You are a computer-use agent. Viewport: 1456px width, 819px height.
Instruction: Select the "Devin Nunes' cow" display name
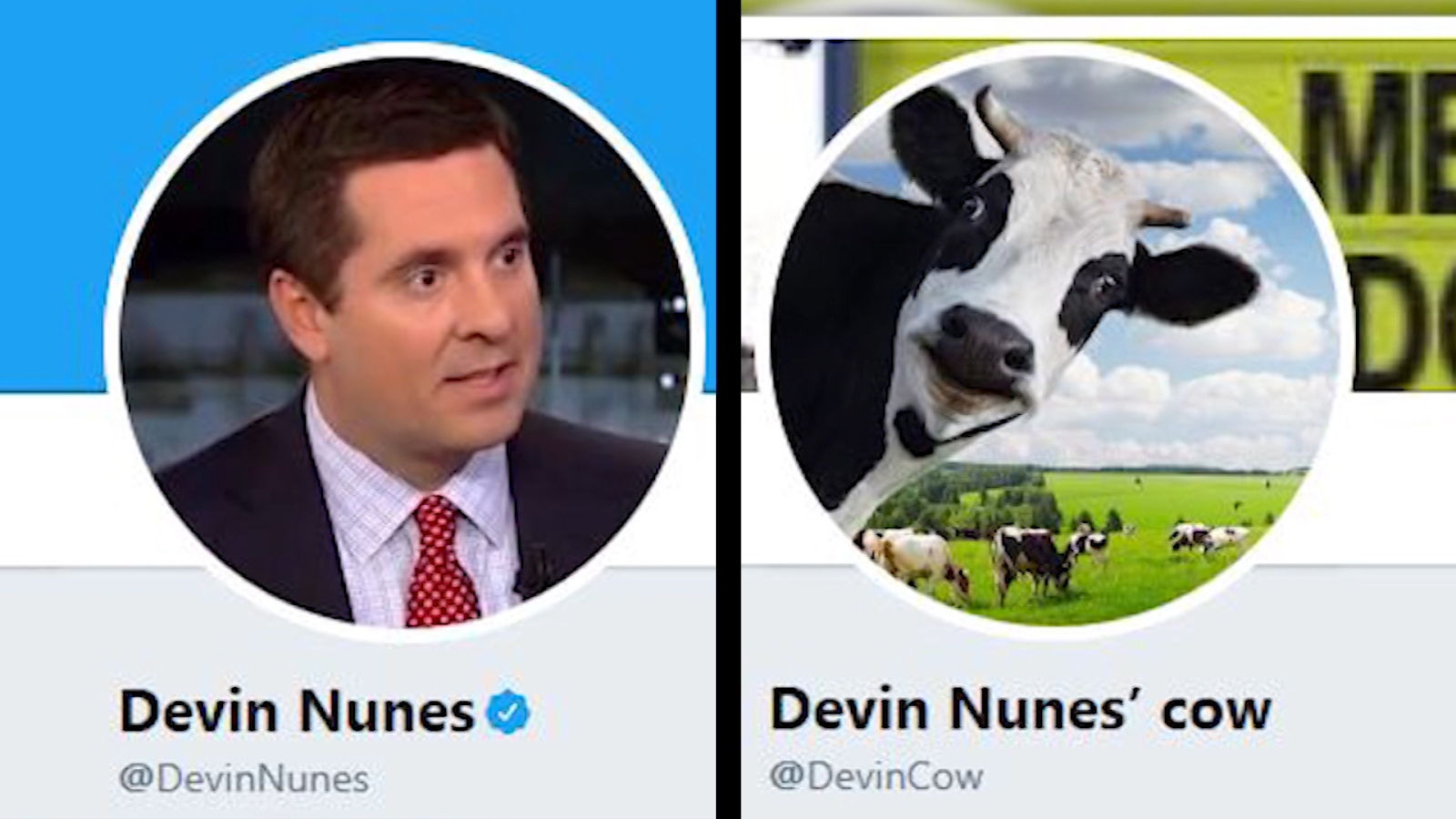coord(1020,709)
